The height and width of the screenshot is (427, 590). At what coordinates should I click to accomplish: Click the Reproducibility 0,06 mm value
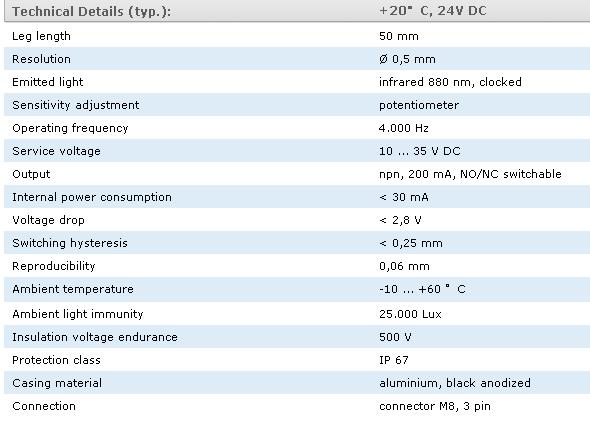pyautogui.click(x=404, y=266)
